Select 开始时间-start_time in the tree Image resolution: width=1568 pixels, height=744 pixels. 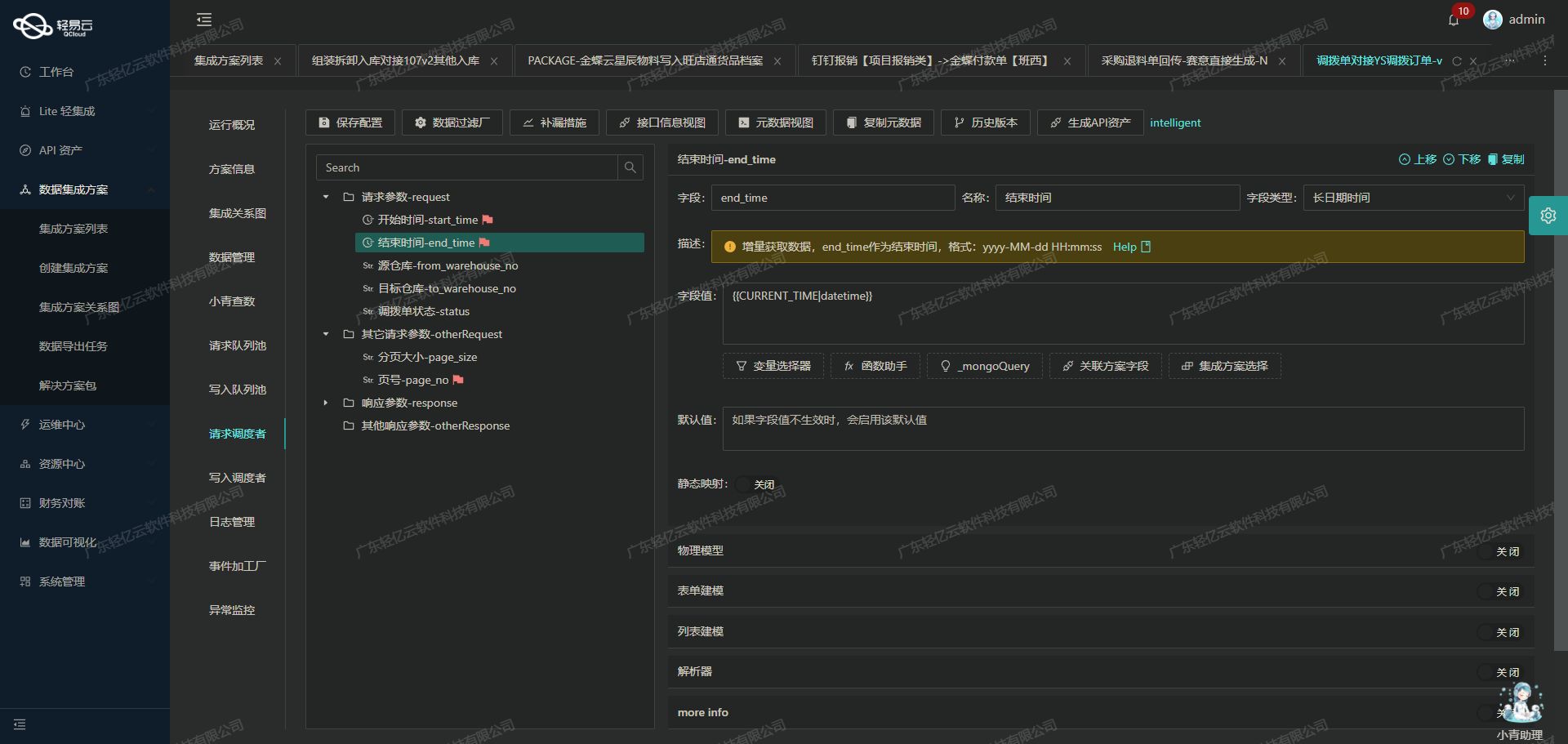[x=427, y=220]
